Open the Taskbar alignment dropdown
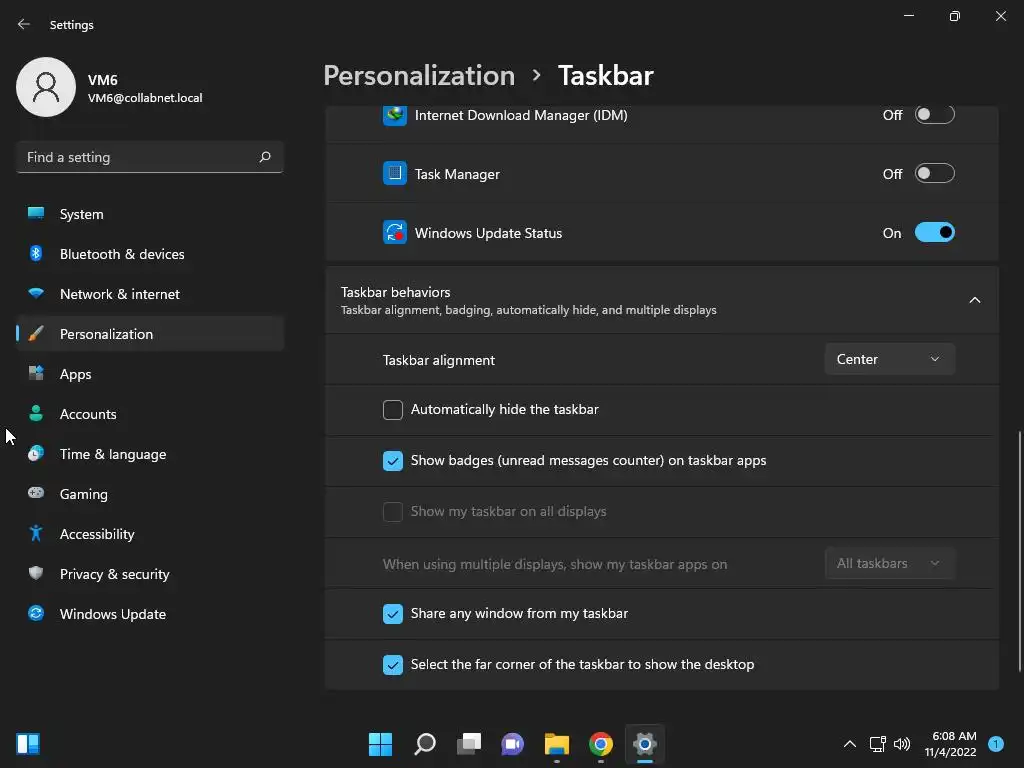The height and width of the screenshot is (768, 1024). click(x=889, y=359)
